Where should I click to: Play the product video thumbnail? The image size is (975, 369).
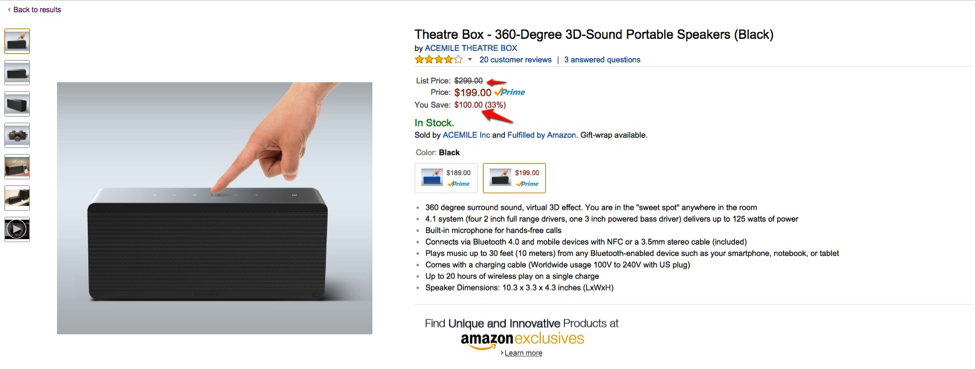click(17, 229)
